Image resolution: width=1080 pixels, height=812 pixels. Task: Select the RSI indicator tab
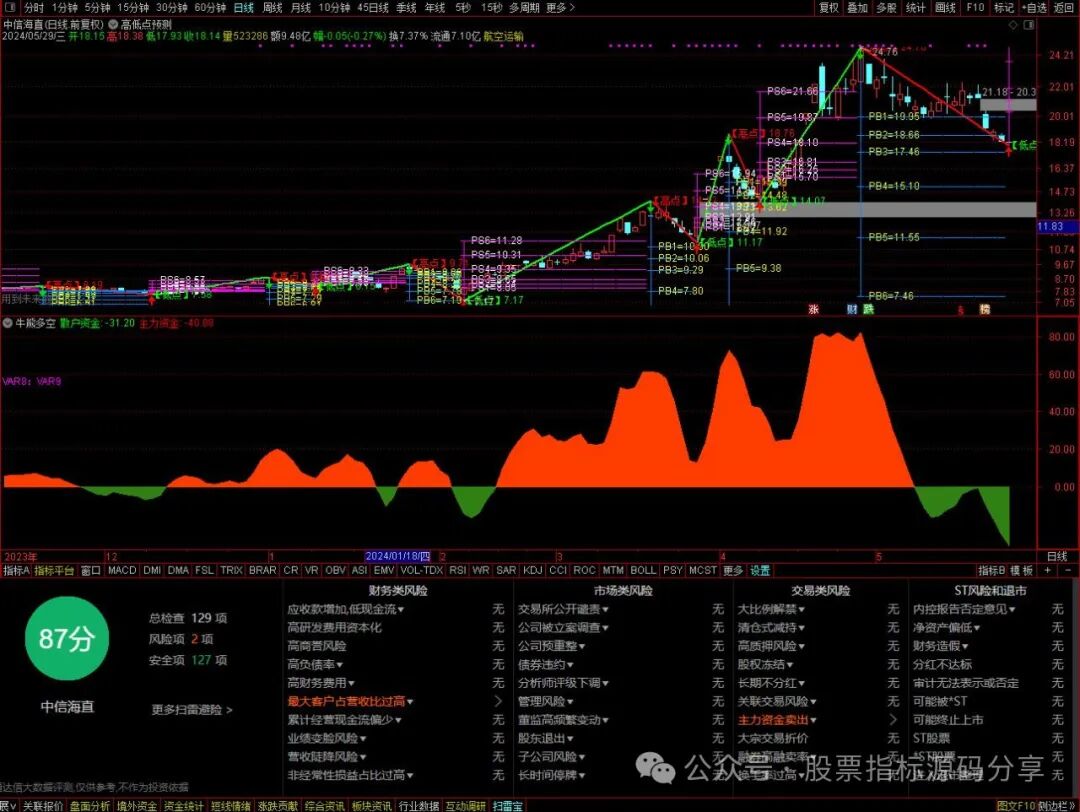pyautogui.click(x=457, y=570)
